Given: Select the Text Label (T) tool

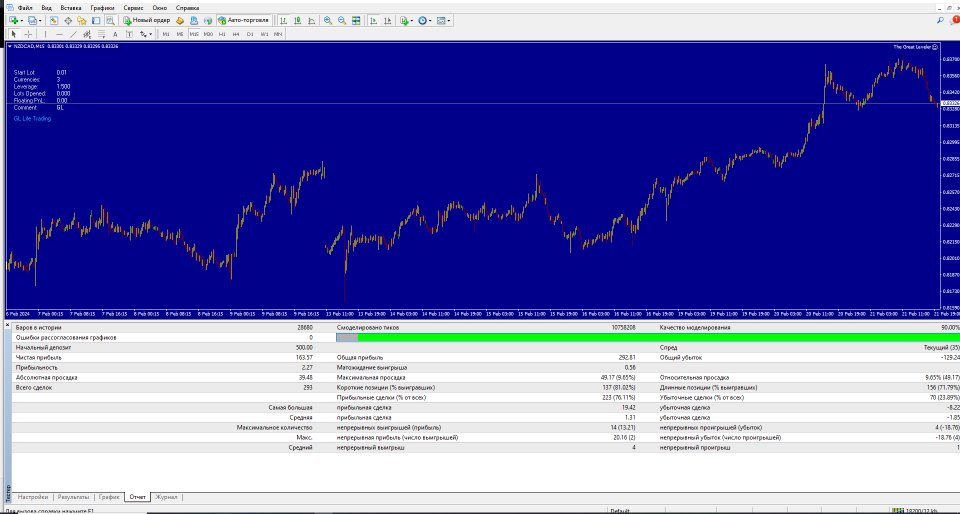Looking at the screenshot, I should pos(129,34).
